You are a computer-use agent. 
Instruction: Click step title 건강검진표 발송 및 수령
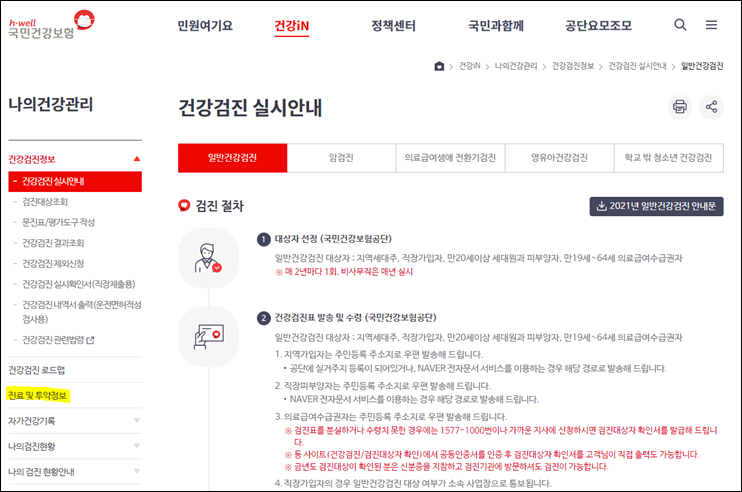click(x=355, y=317)
